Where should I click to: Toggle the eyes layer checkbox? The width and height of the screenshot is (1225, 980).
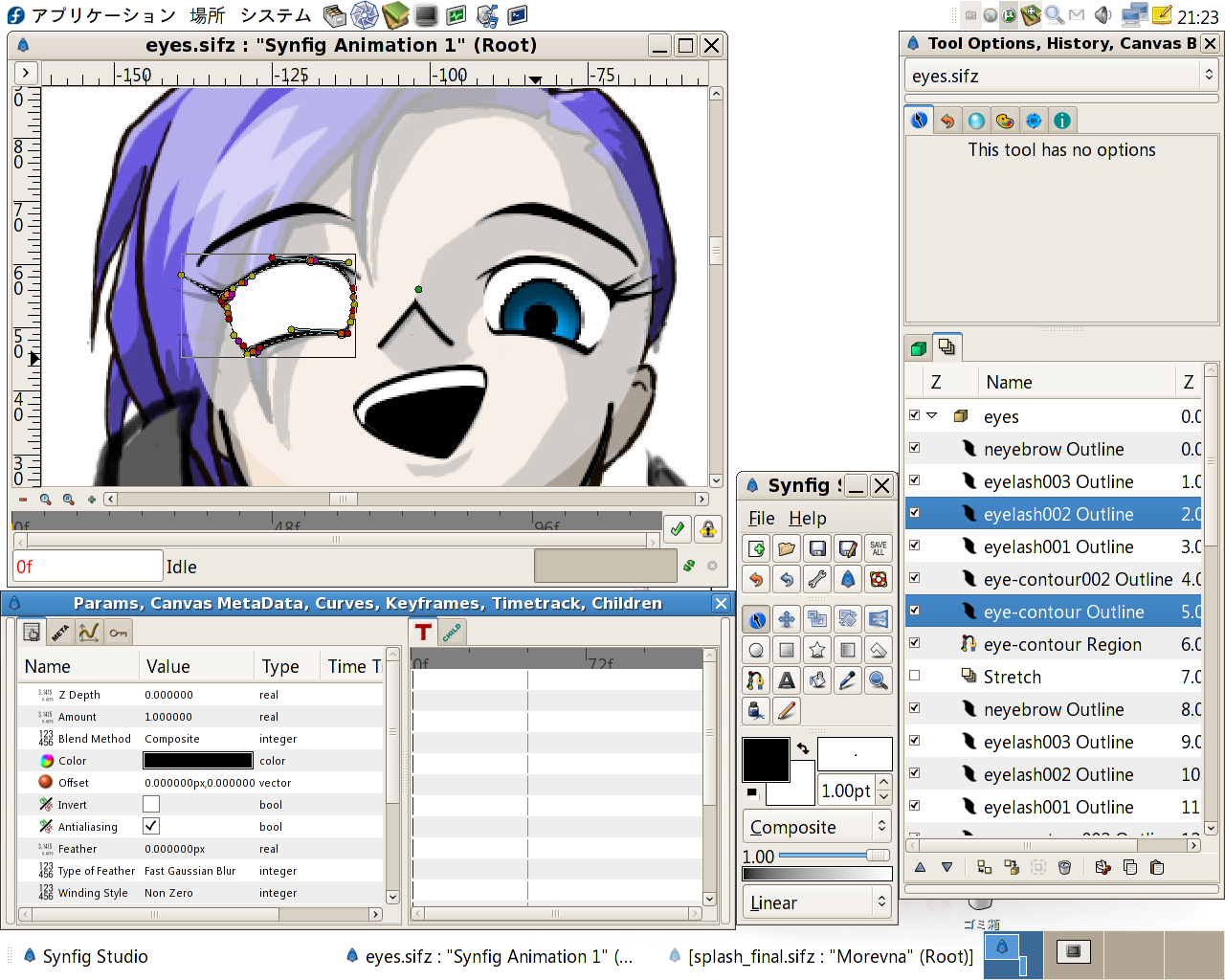(915, 415)
